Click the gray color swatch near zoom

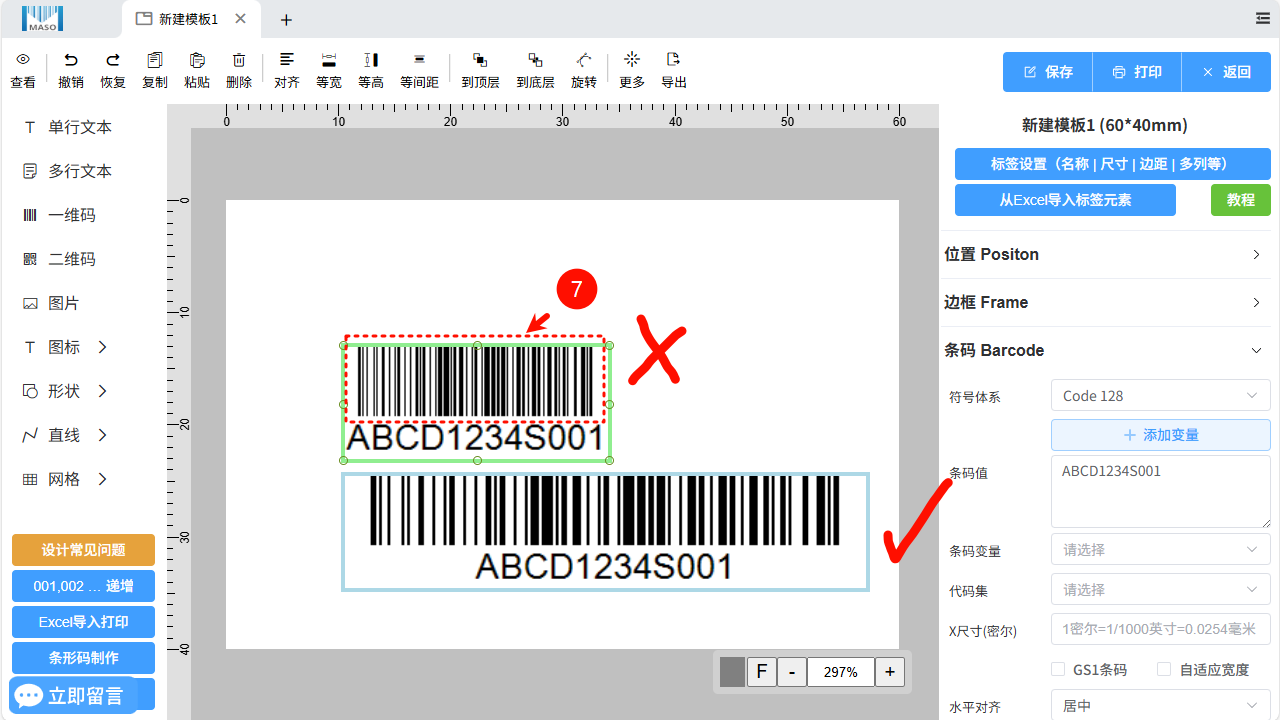tap(732, 672)
